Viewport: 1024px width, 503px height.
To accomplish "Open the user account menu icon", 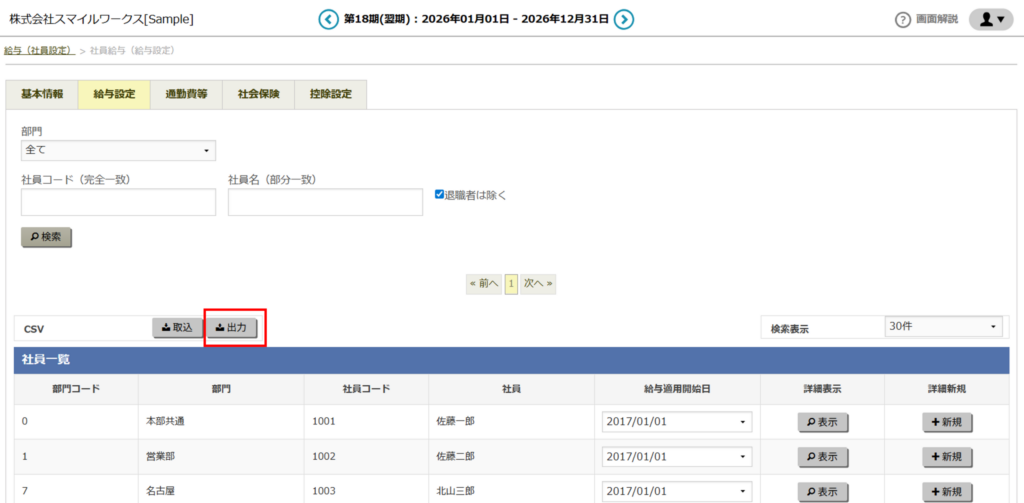I will [x=991, y=19].
